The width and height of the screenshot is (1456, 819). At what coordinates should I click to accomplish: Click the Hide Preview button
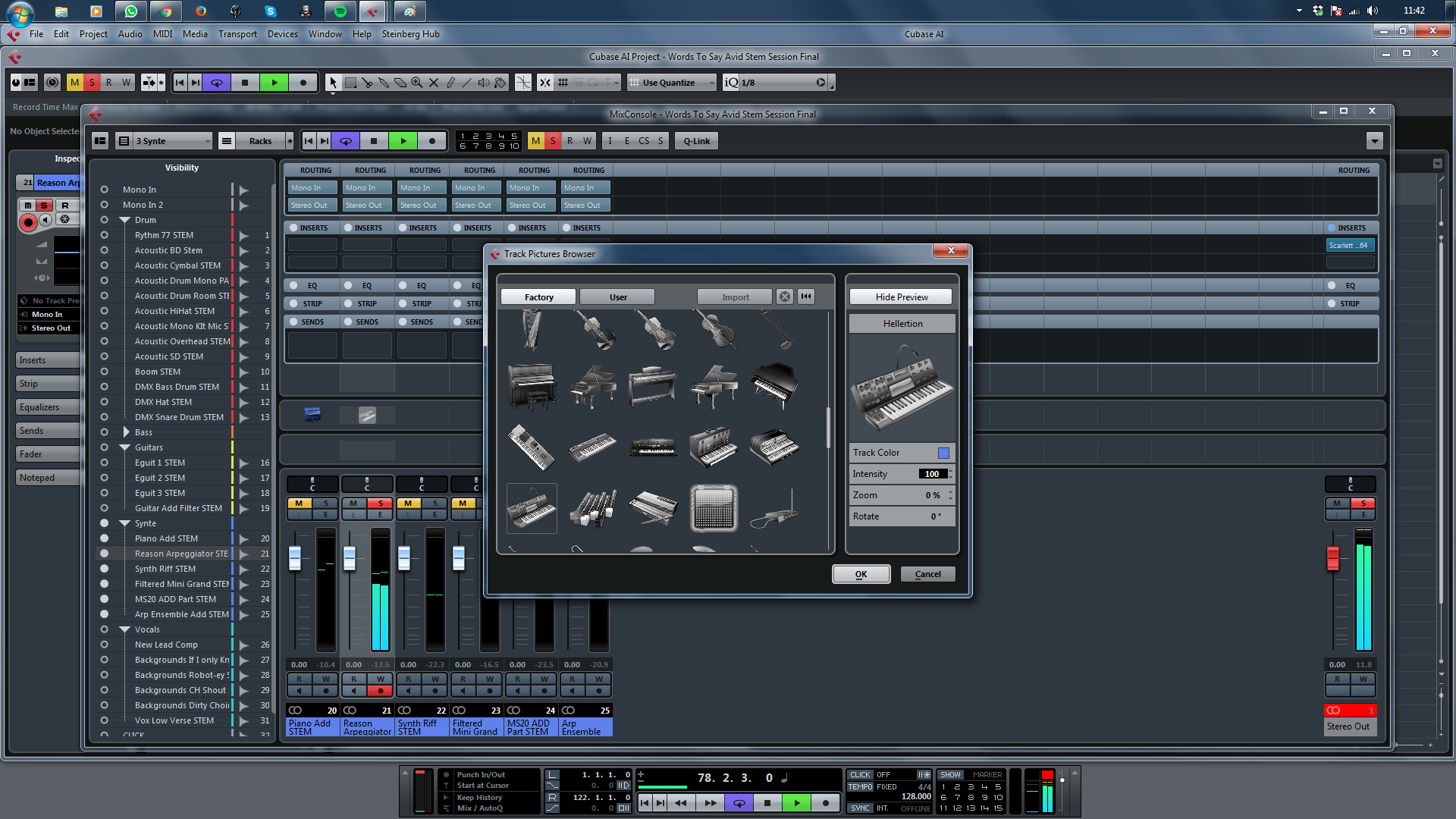click(x=901, y=297)
